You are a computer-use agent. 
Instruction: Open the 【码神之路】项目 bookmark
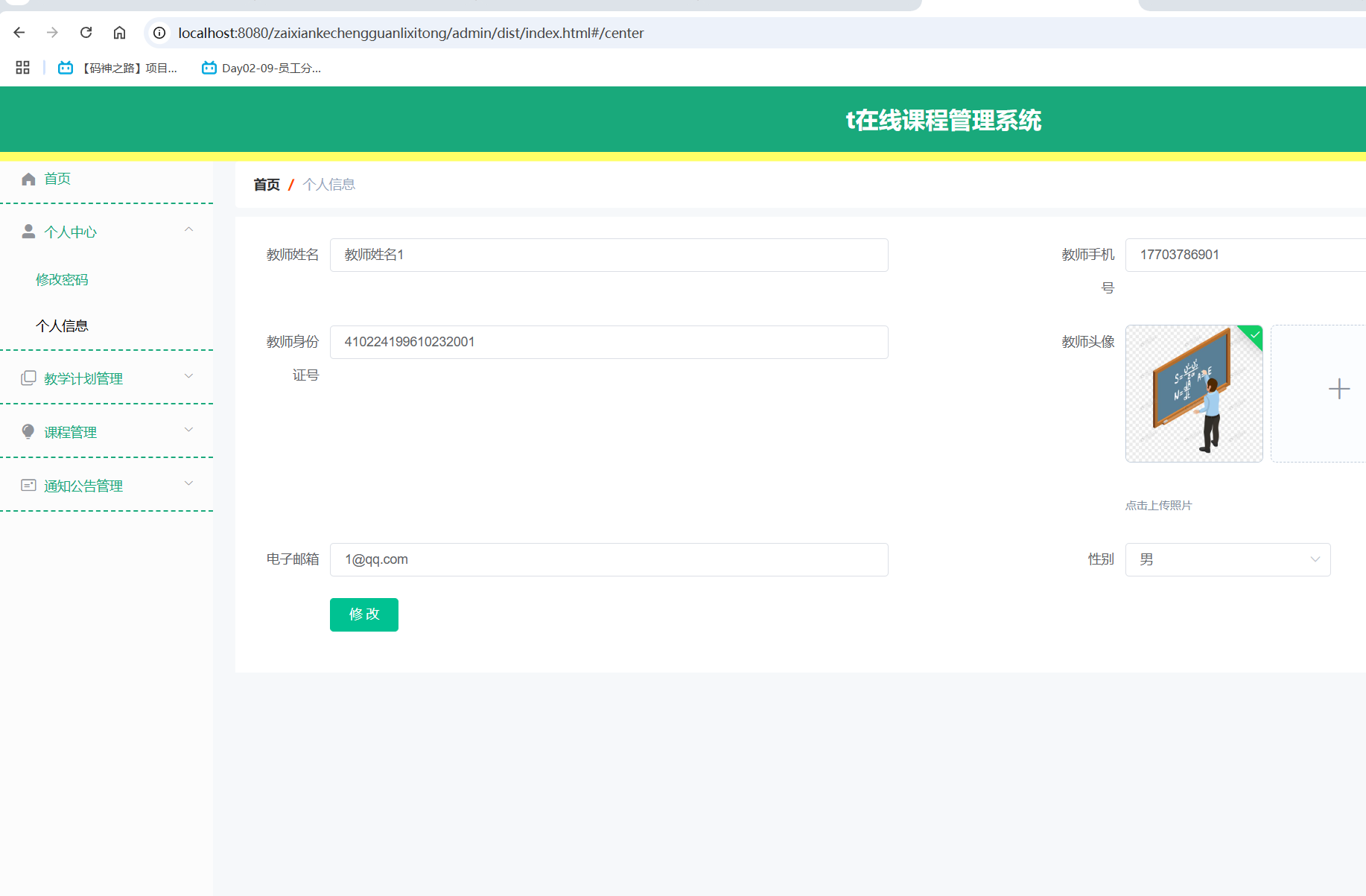click(x=118, y=68)
